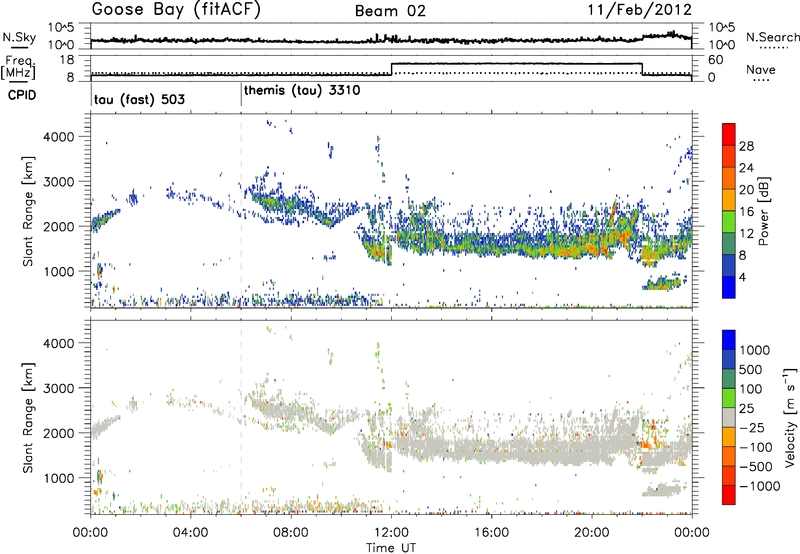The width and height of the screenshot is (800, 554).
Task: Click the 18 tick on frequency axis
Action: pos(66,60)
